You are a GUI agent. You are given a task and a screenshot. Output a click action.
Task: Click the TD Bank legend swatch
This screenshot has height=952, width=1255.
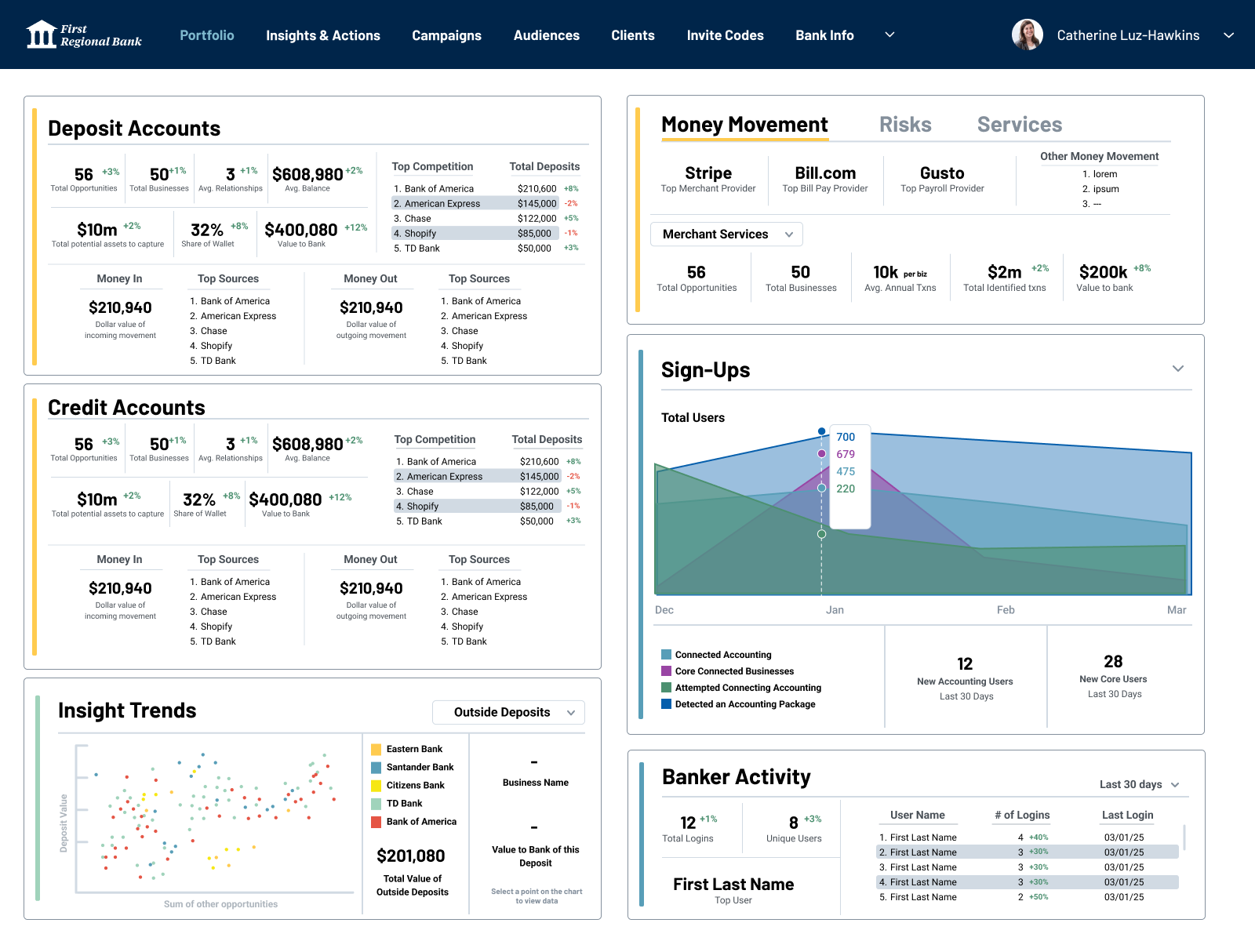376,803
